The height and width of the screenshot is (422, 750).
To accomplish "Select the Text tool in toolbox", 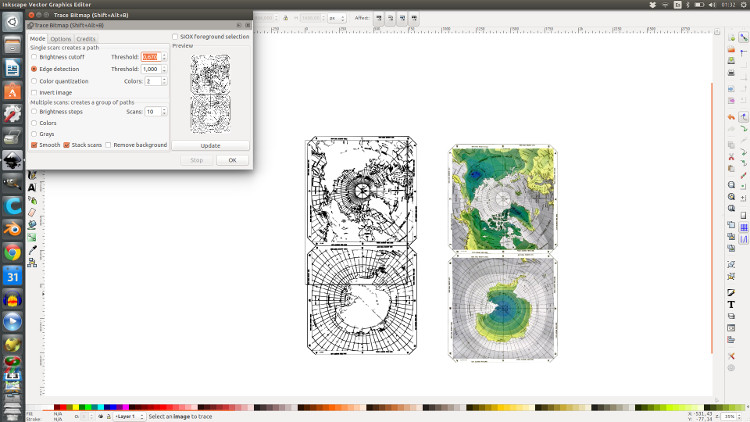I will pos(32,188).
